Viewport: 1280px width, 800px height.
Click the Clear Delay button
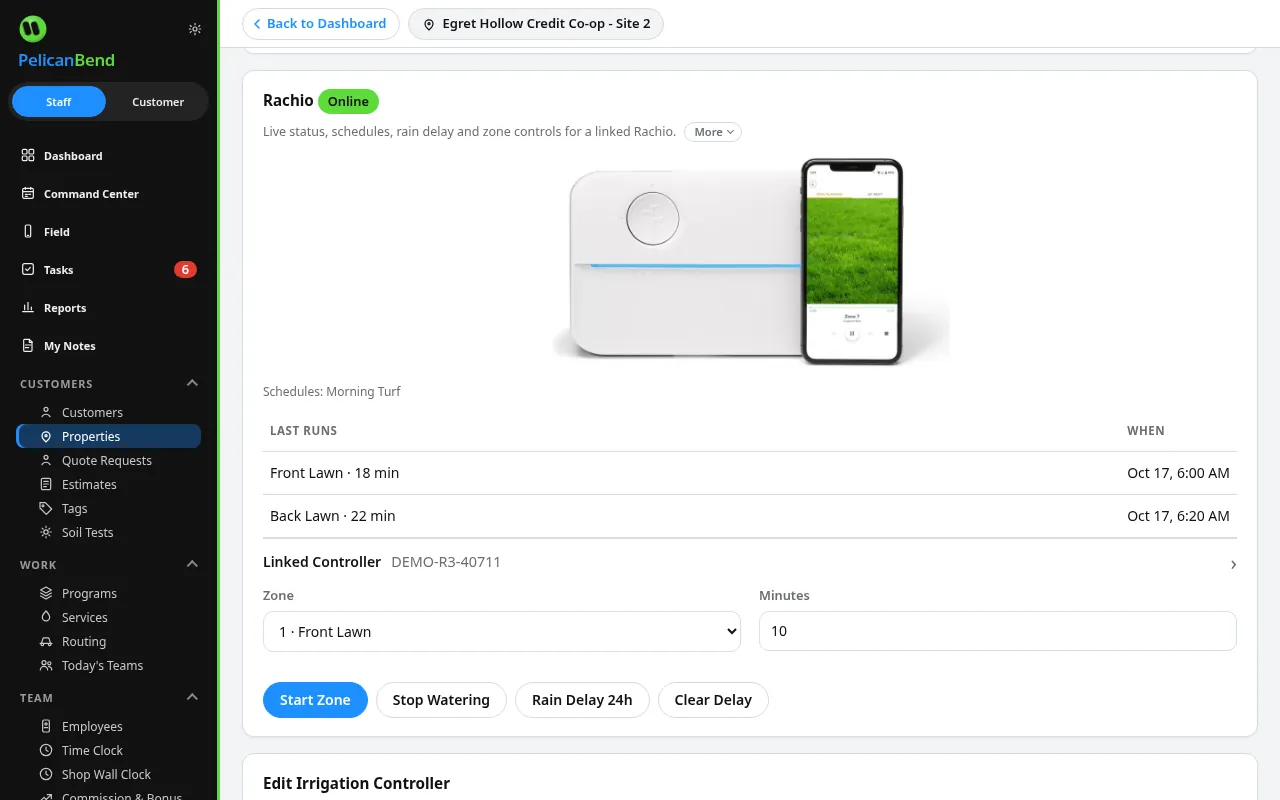tap(713, 700)
